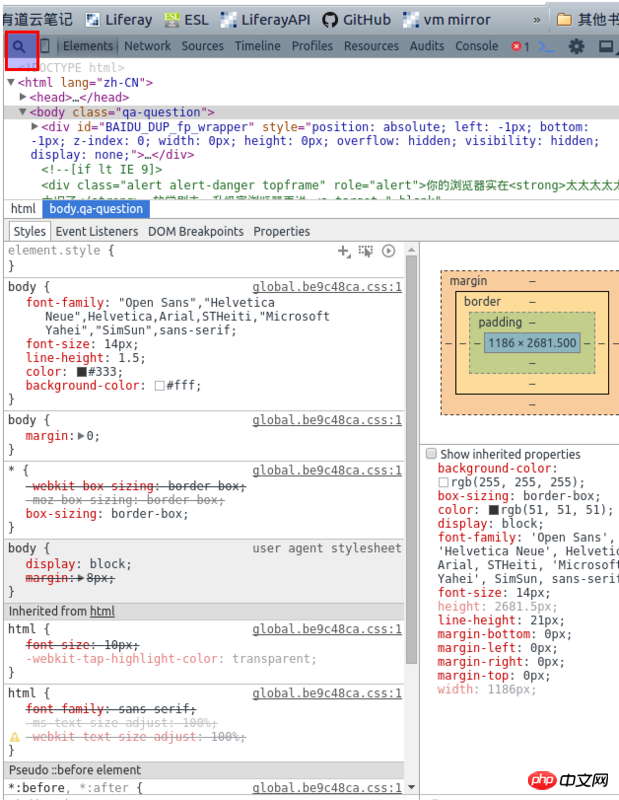619x800 pixels.
Task: Collapse the body qa-question node
Action: click(23, 112)
